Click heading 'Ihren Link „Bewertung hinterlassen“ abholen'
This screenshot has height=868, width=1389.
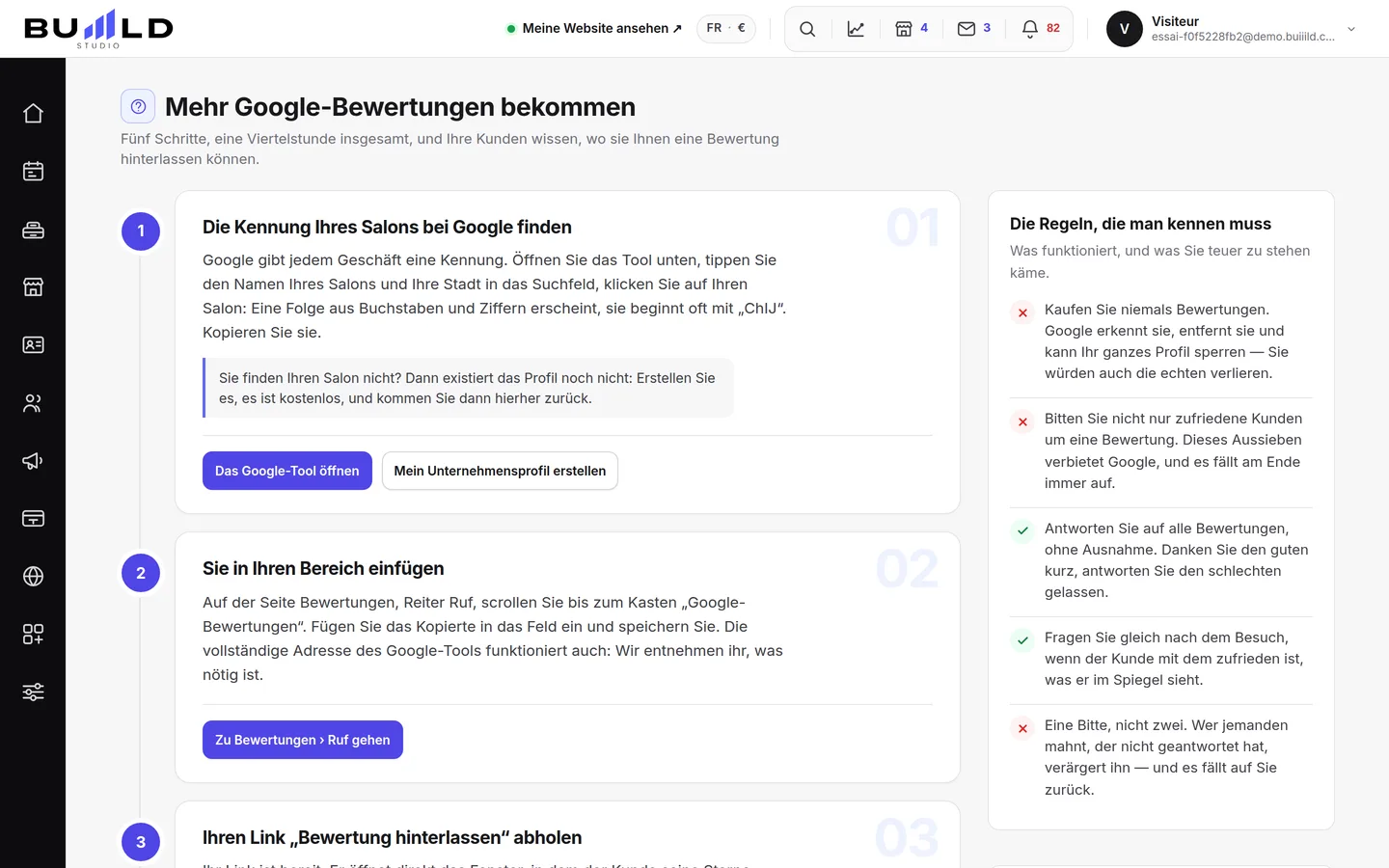392,837
